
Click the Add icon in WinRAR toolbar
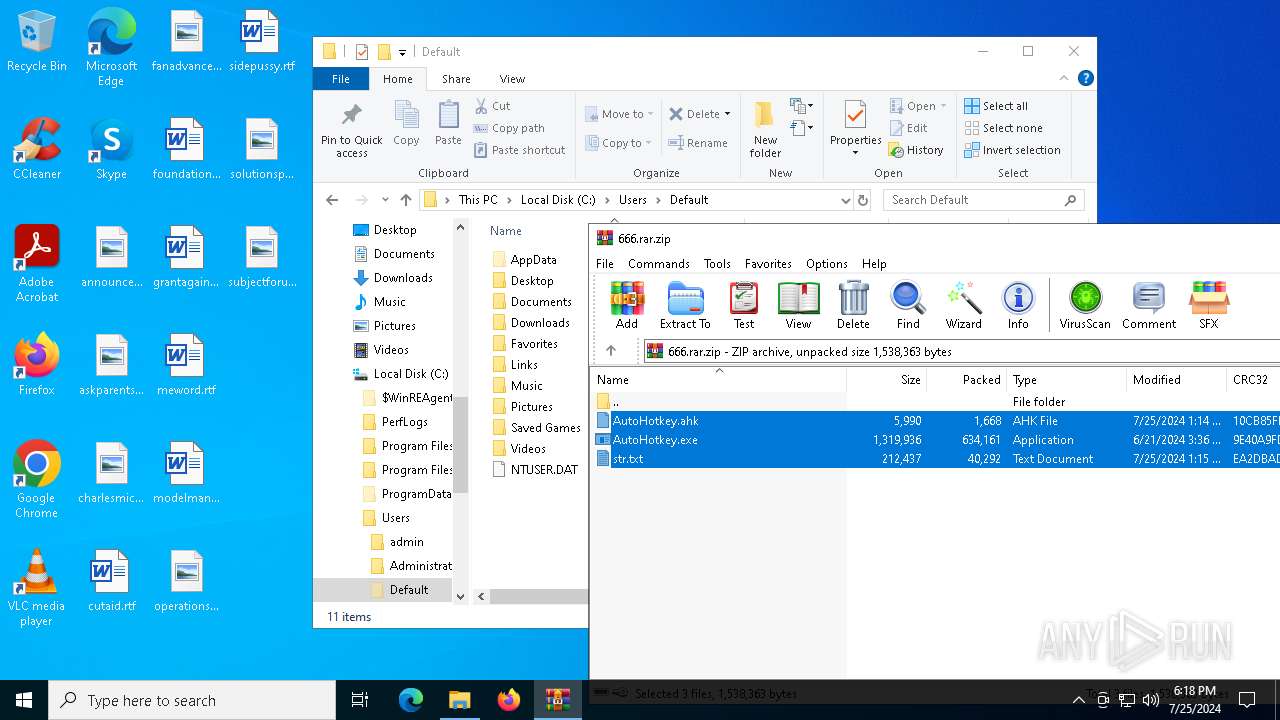click(627, 305)
